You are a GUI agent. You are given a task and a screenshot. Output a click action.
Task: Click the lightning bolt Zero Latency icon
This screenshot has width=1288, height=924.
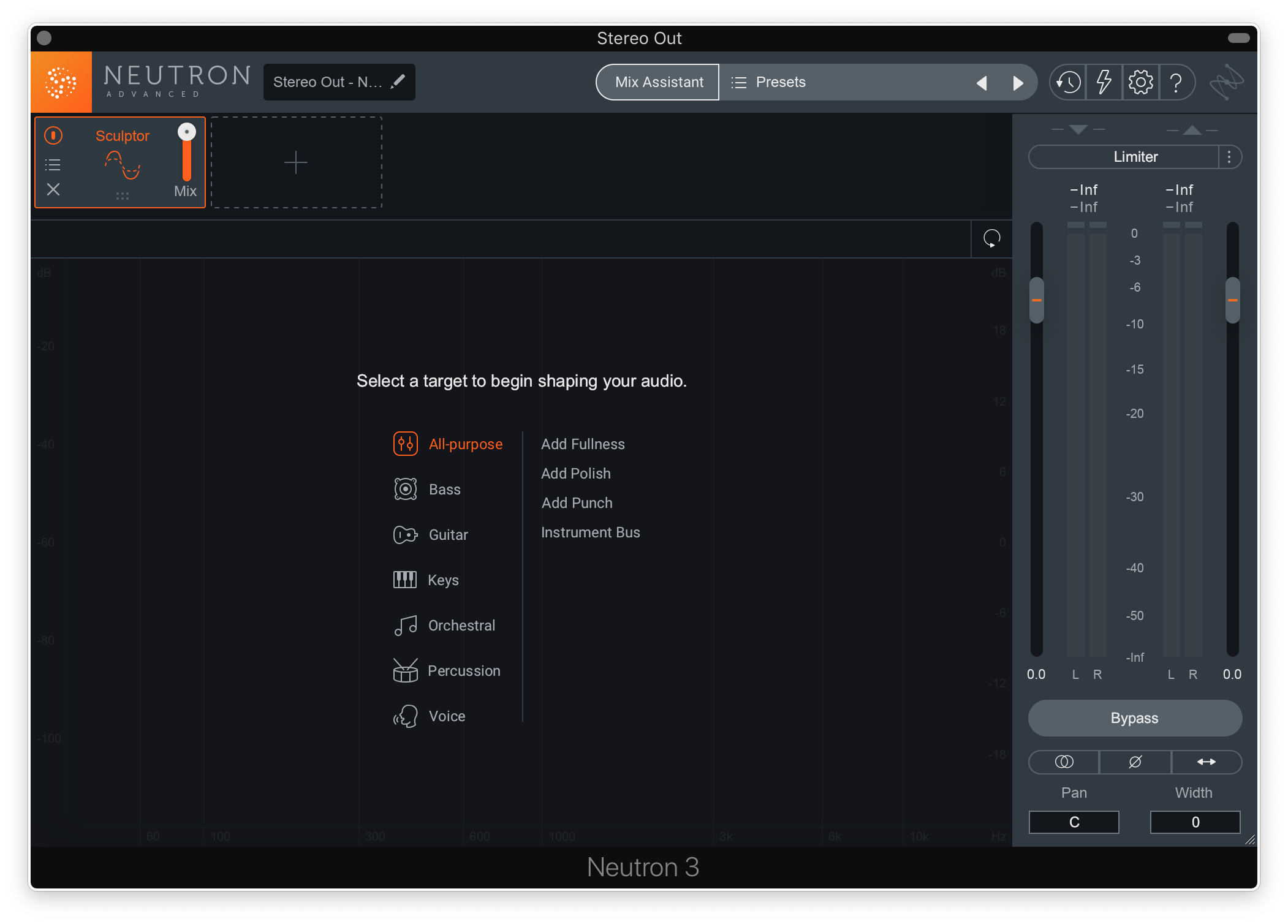pos(1104,82)
